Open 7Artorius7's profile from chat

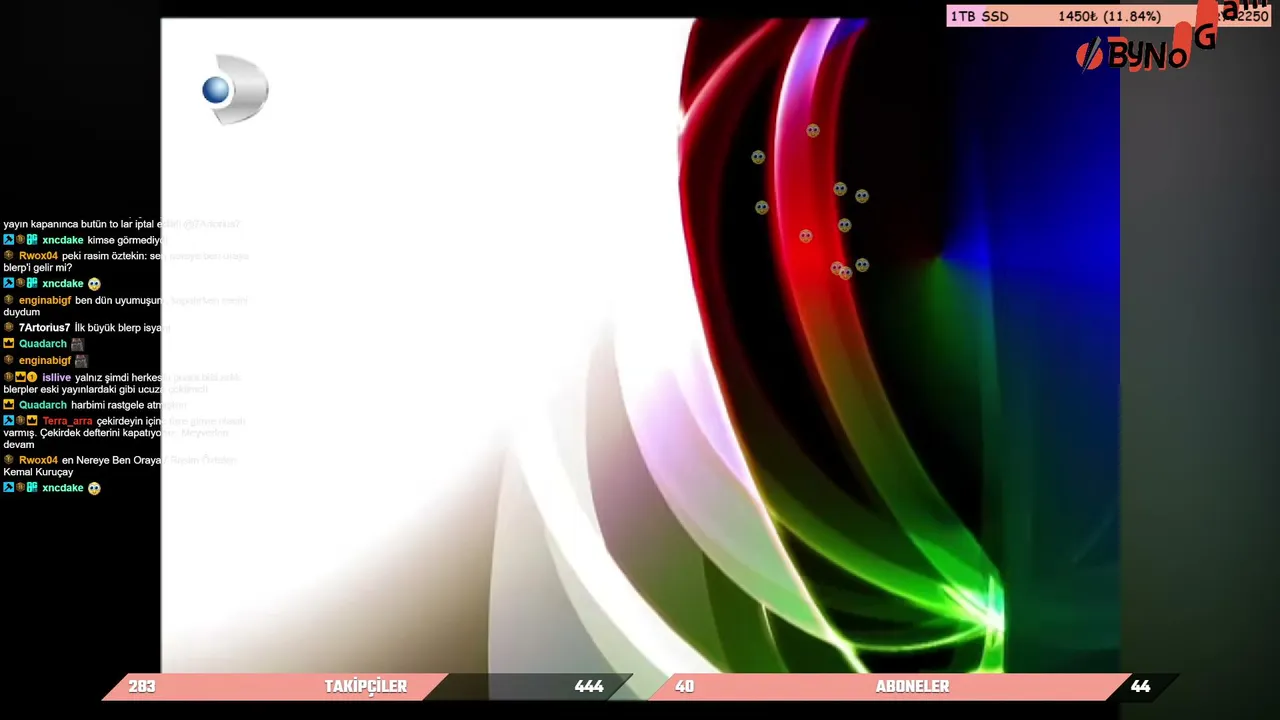[x=44, y=328]
